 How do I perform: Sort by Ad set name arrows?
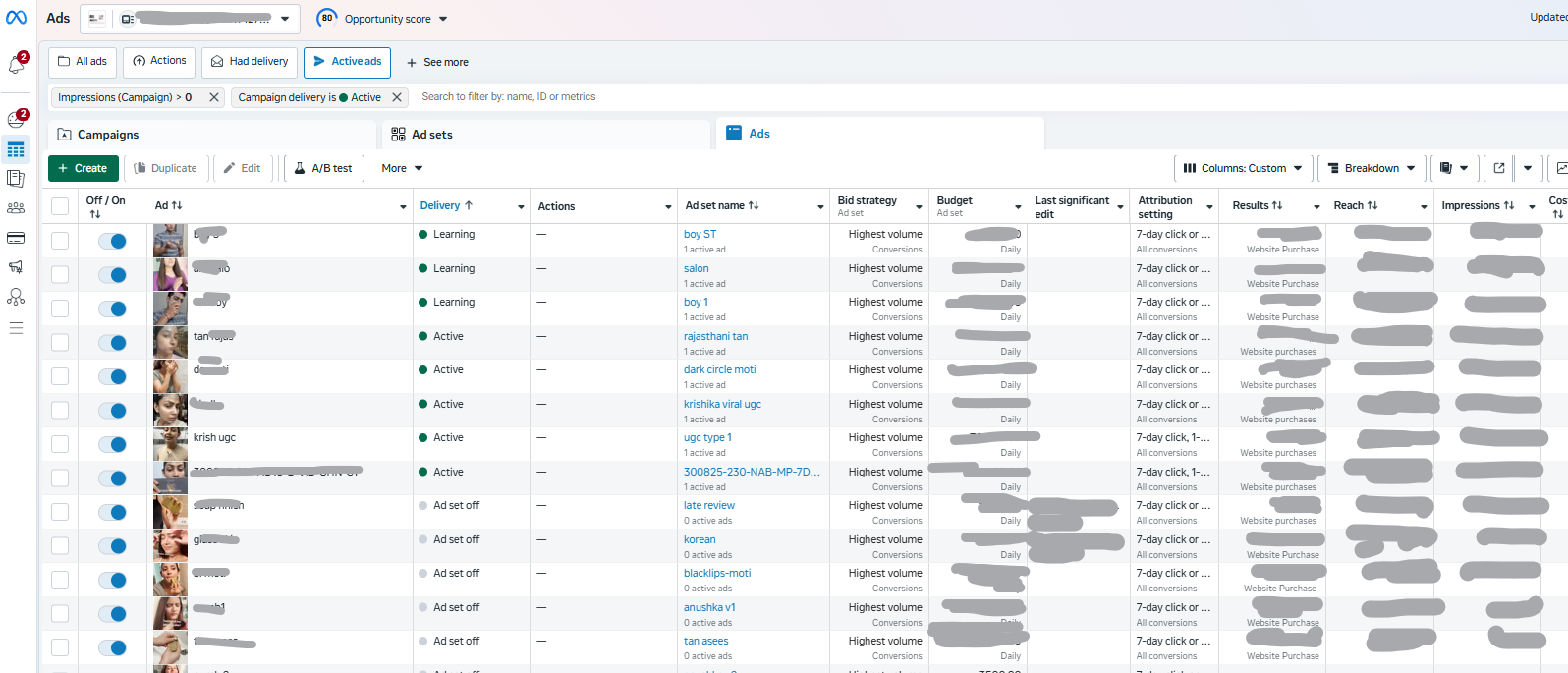click(754, 205)
